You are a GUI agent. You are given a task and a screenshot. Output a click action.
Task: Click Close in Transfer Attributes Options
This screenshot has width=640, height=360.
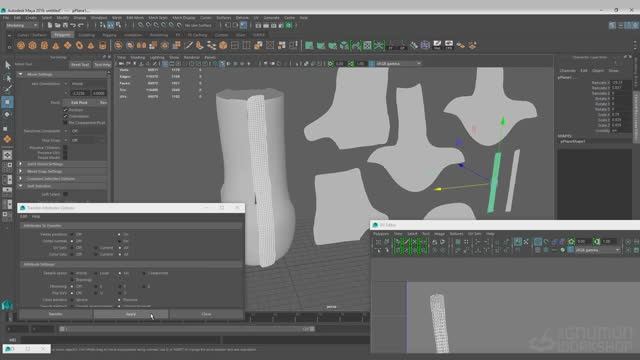pyautogui.click(x=206, y=314)
